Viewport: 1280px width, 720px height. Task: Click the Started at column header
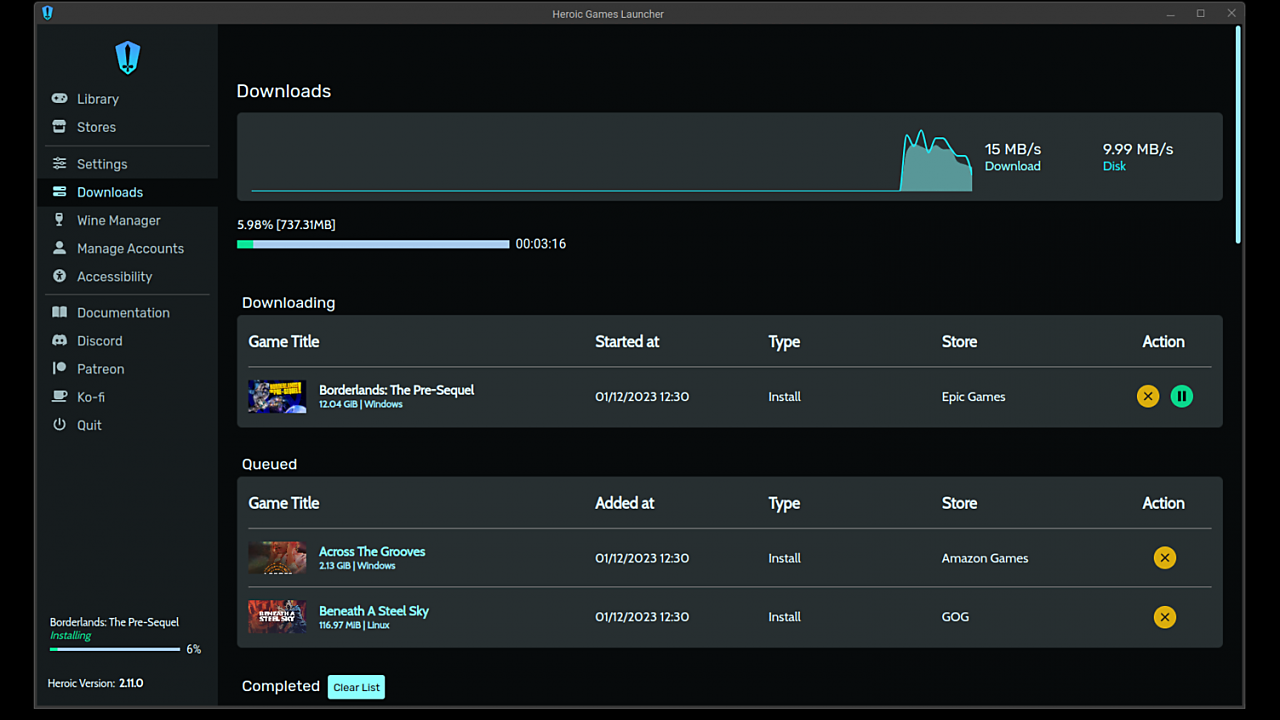point(627,342)
